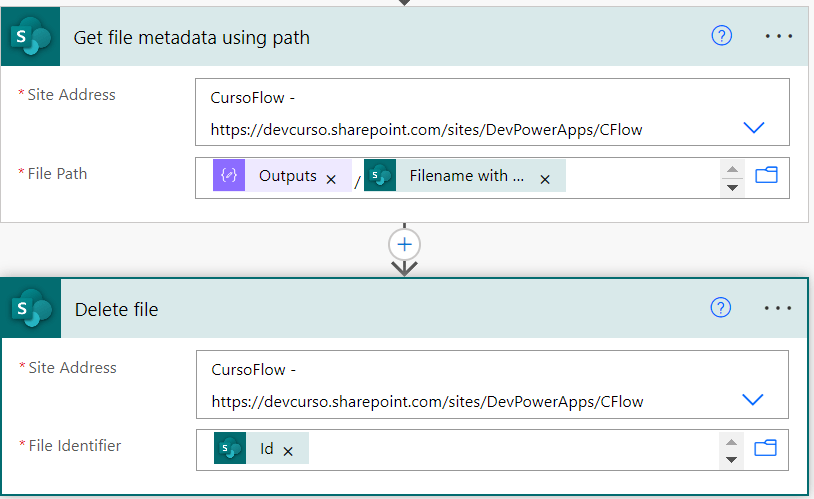Click purple expression icon on Outputs token

[x=229, y=176]
